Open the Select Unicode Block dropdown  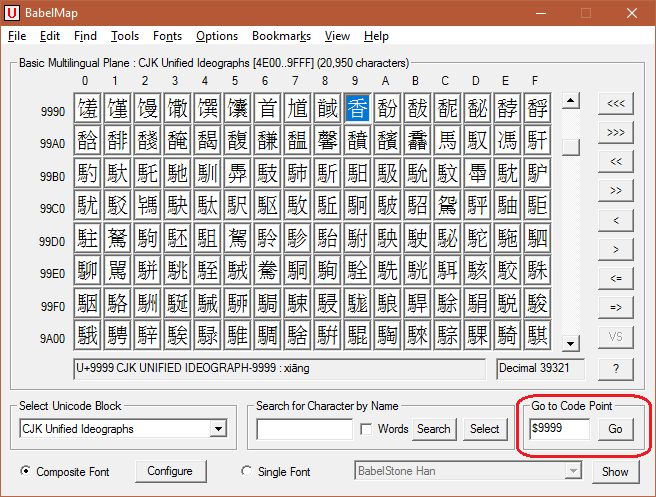point(218,429)
